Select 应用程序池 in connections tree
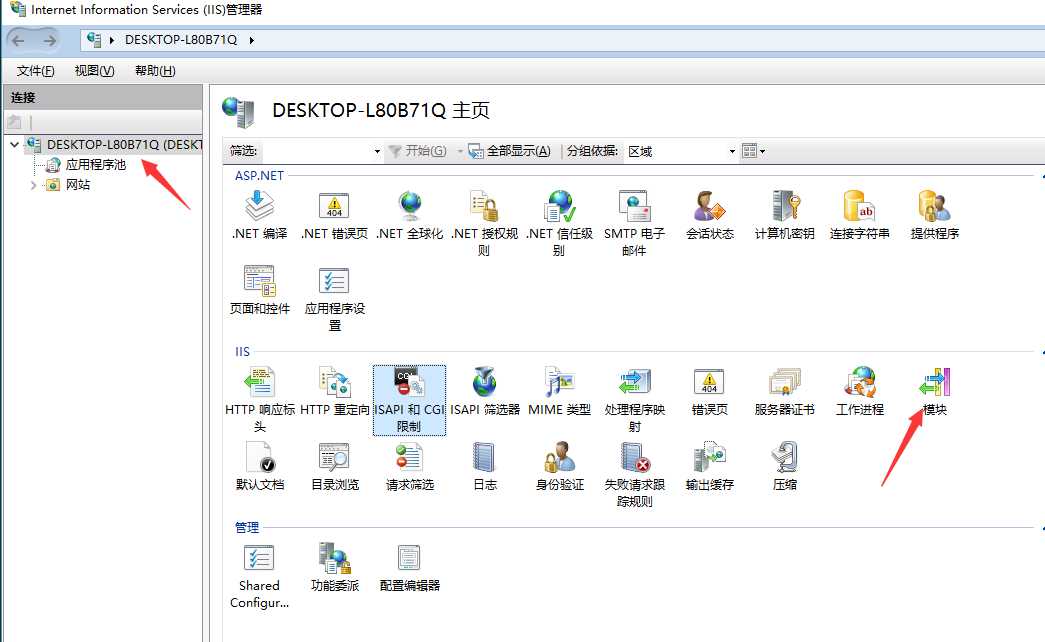Screen dimensions: 1045x642 point(95,165)
